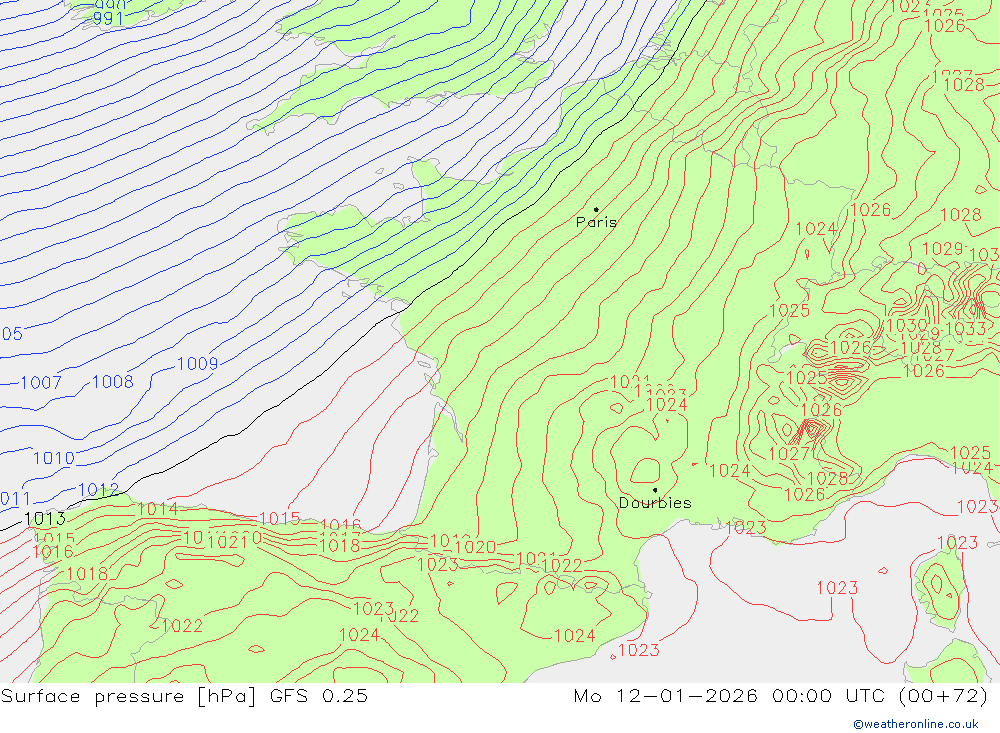Click the 'Mo 12-01-2026' date text
1000x733 pixels.
(665, 696)
